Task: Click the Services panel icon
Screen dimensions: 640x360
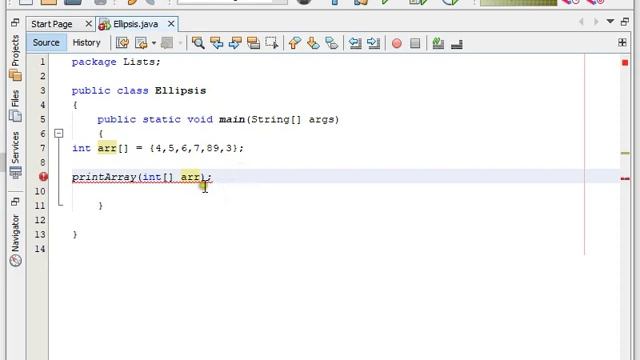Action: click(16, 173)
